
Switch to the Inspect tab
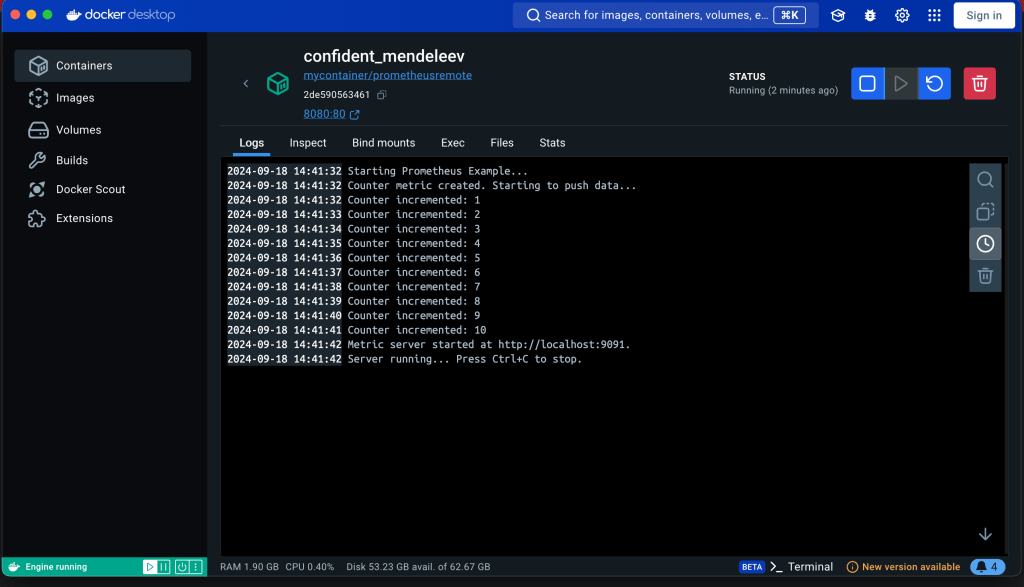point(308,143)
